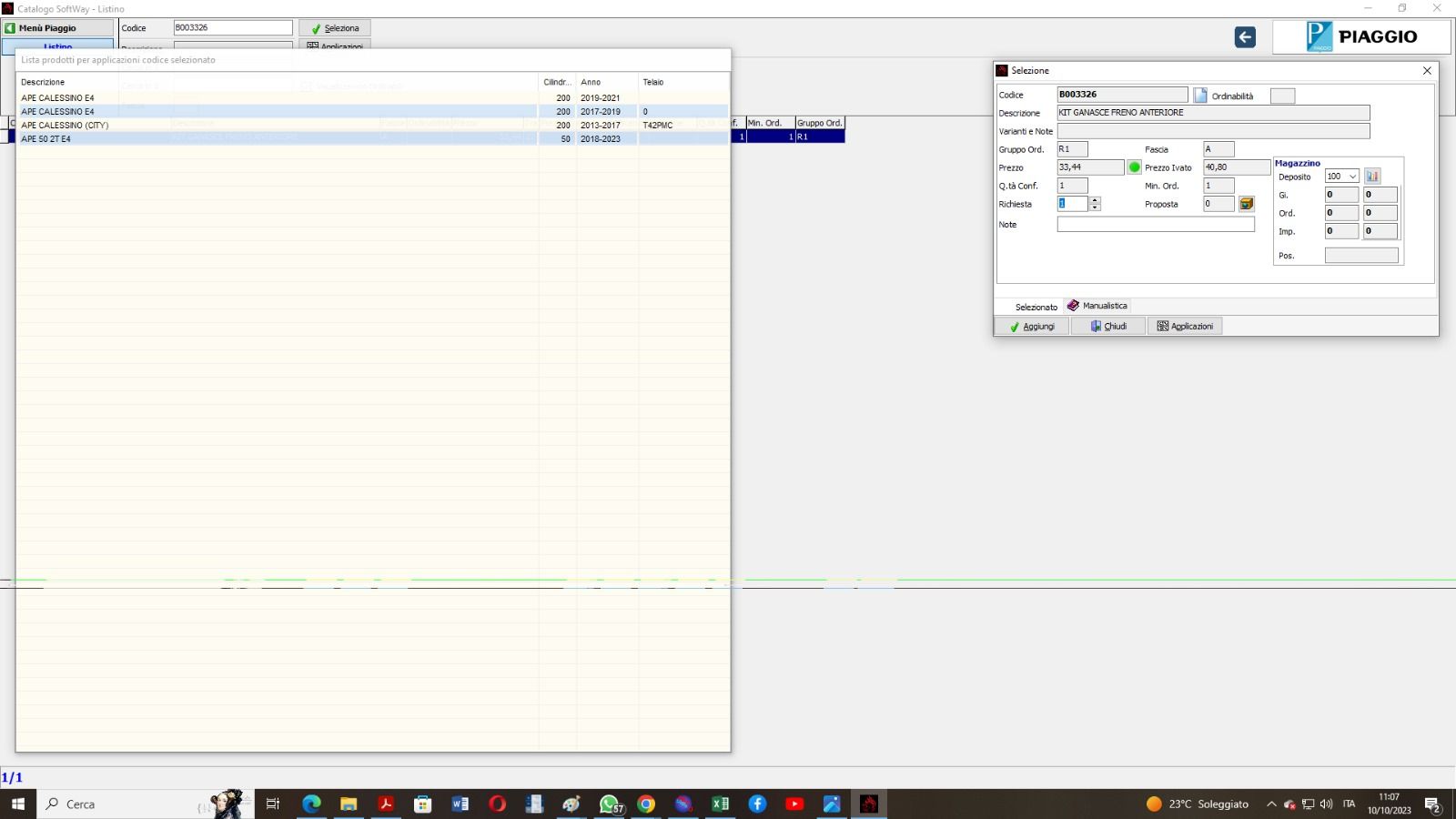Viewport: 1456px width, 819px height.
Task: Switch to the Selezionato tab
Action: [x=1036, y=307]
